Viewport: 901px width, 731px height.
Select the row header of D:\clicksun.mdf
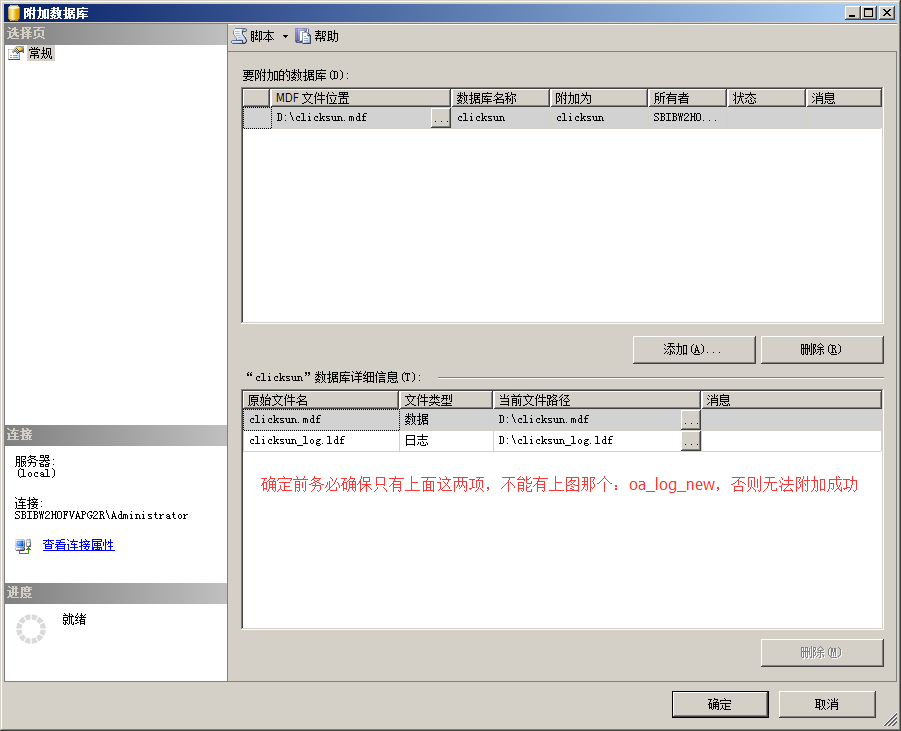click(257, 118)
